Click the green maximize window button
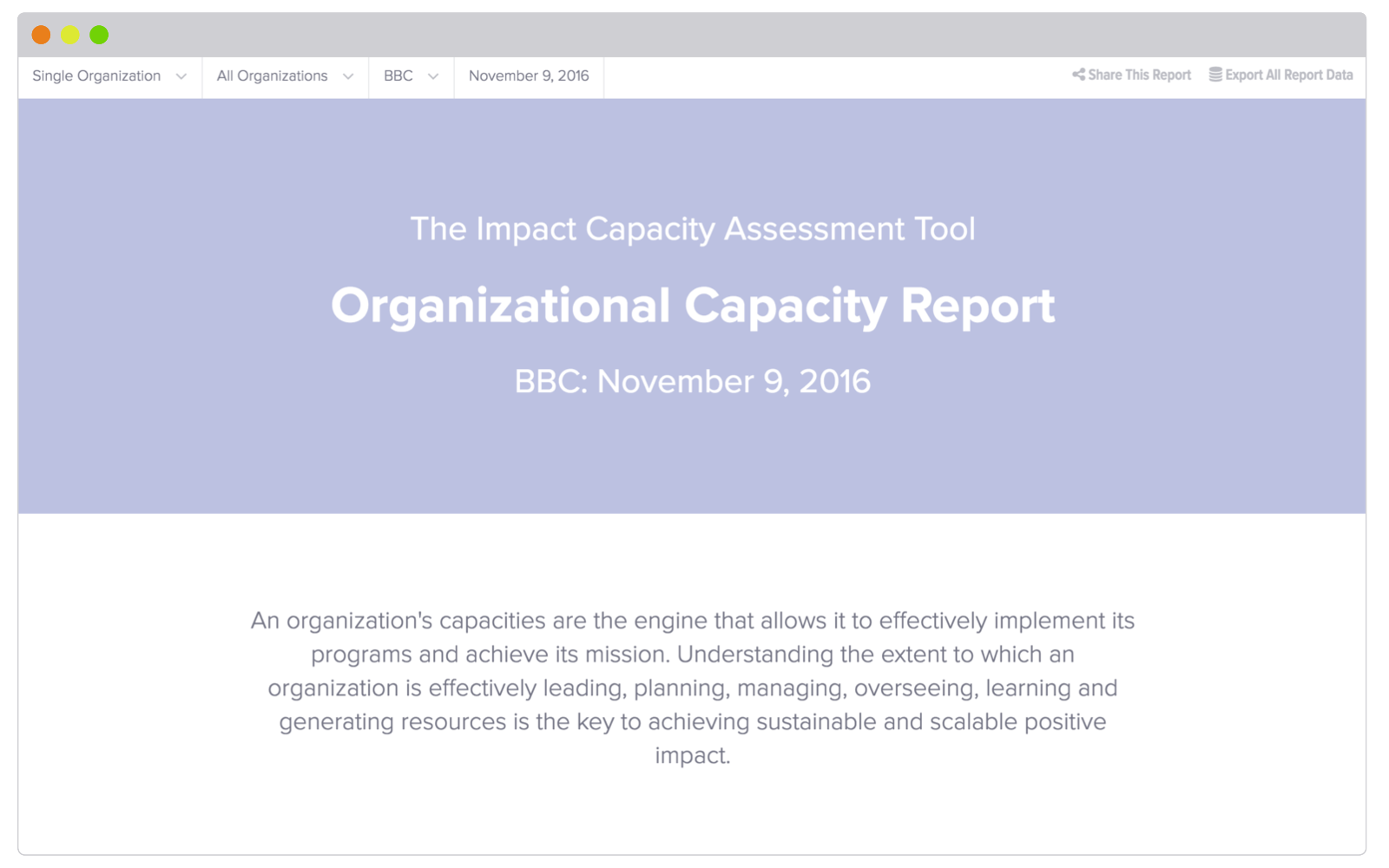1389x868 pixels. 99,35
